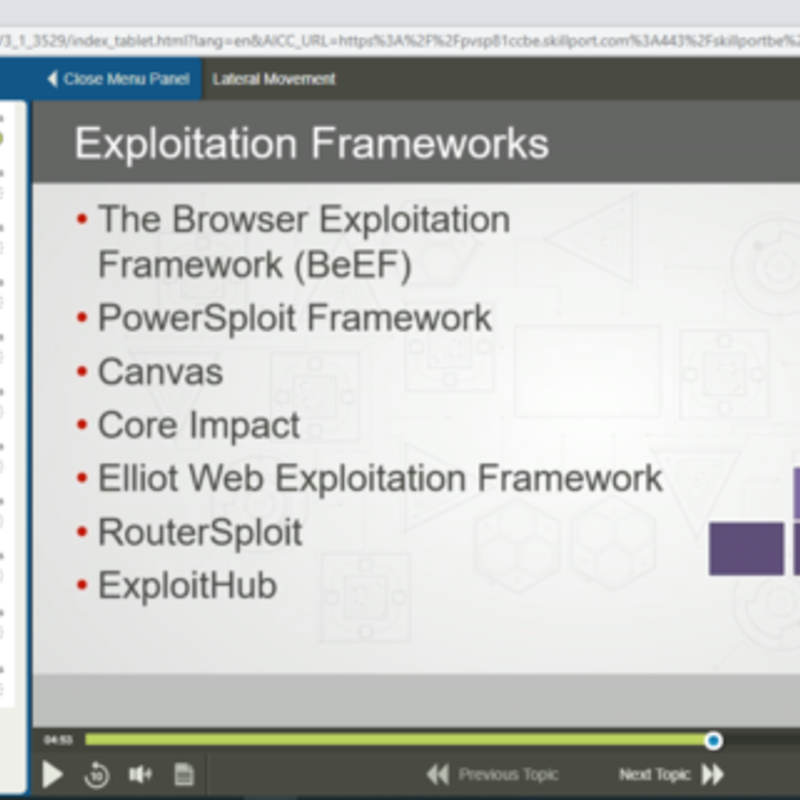Click the elapsed time 04:53 label

[58, 740]
